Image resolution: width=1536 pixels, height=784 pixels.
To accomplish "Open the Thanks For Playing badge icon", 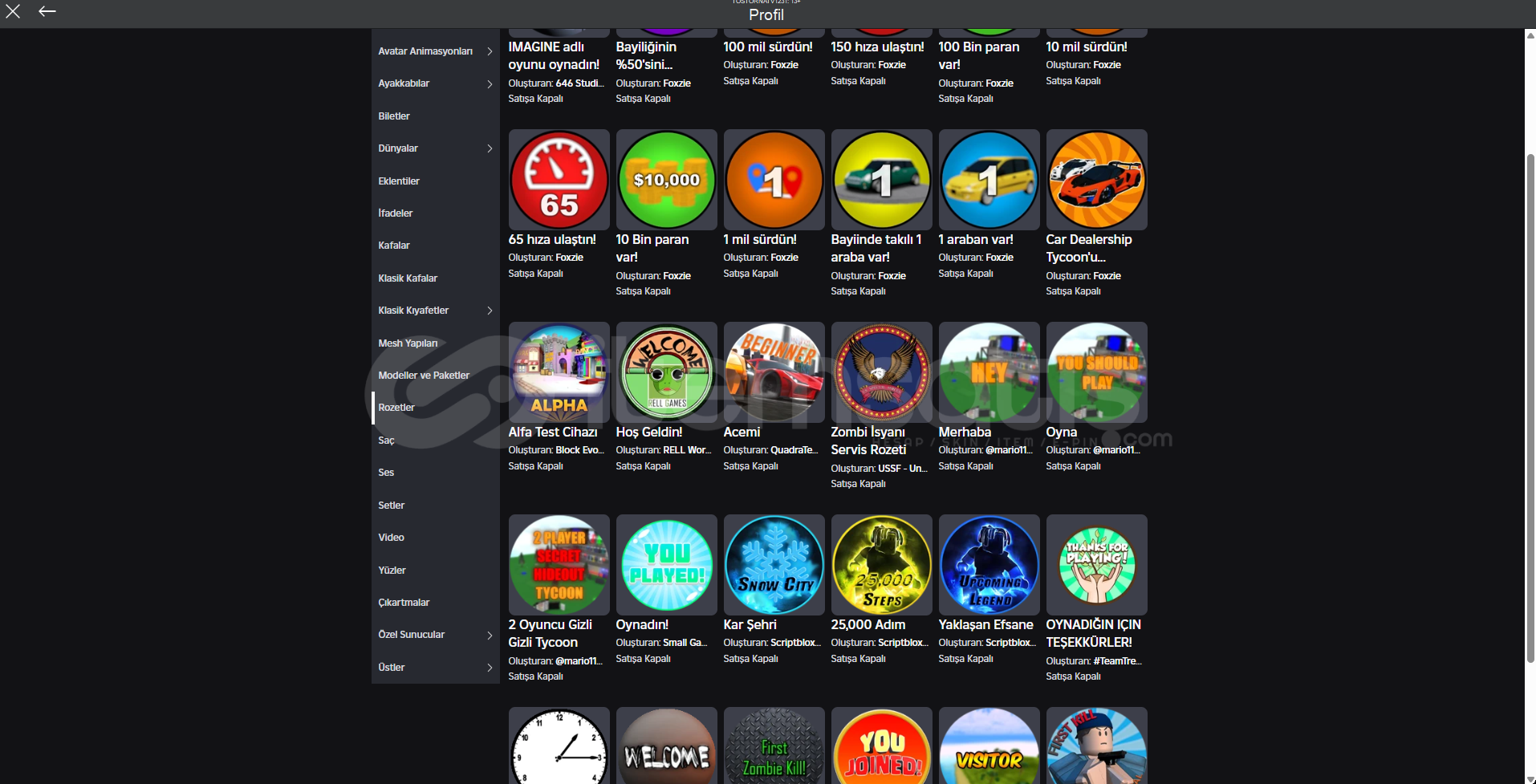I will pos(1097,565).
